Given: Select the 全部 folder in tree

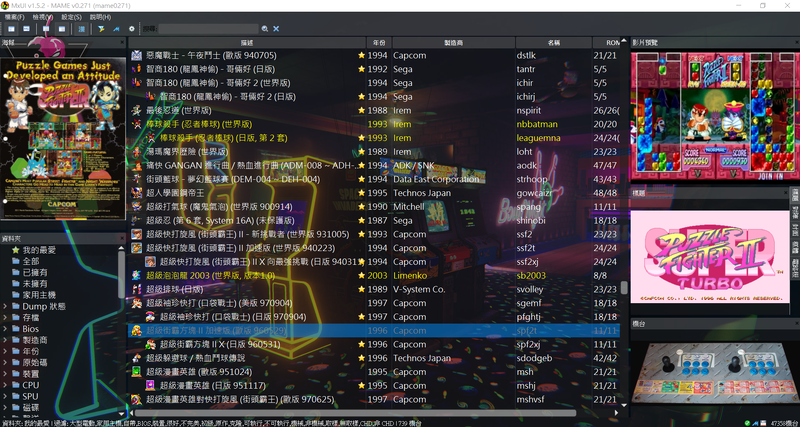Looking at the screenshot, I should 31,261.
